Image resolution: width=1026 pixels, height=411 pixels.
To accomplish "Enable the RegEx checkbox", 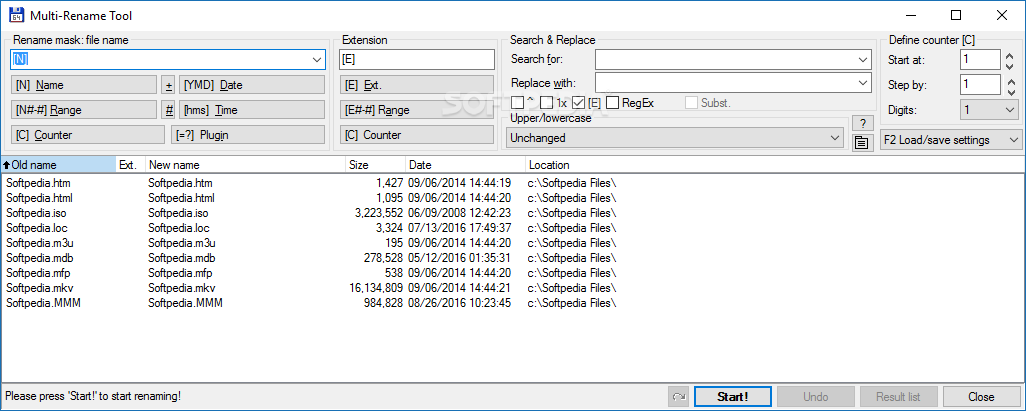I will coord(612,103).
